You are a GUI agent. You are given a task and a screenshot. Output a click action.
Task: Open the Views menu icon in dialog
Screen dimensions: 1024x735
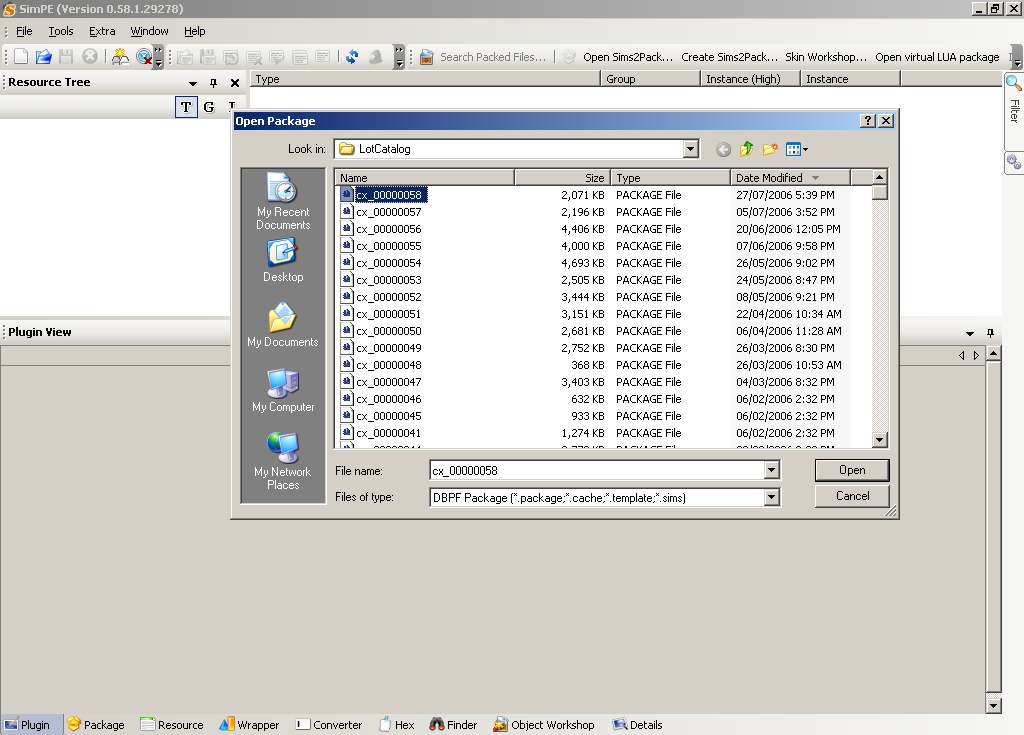click(796, 150)
